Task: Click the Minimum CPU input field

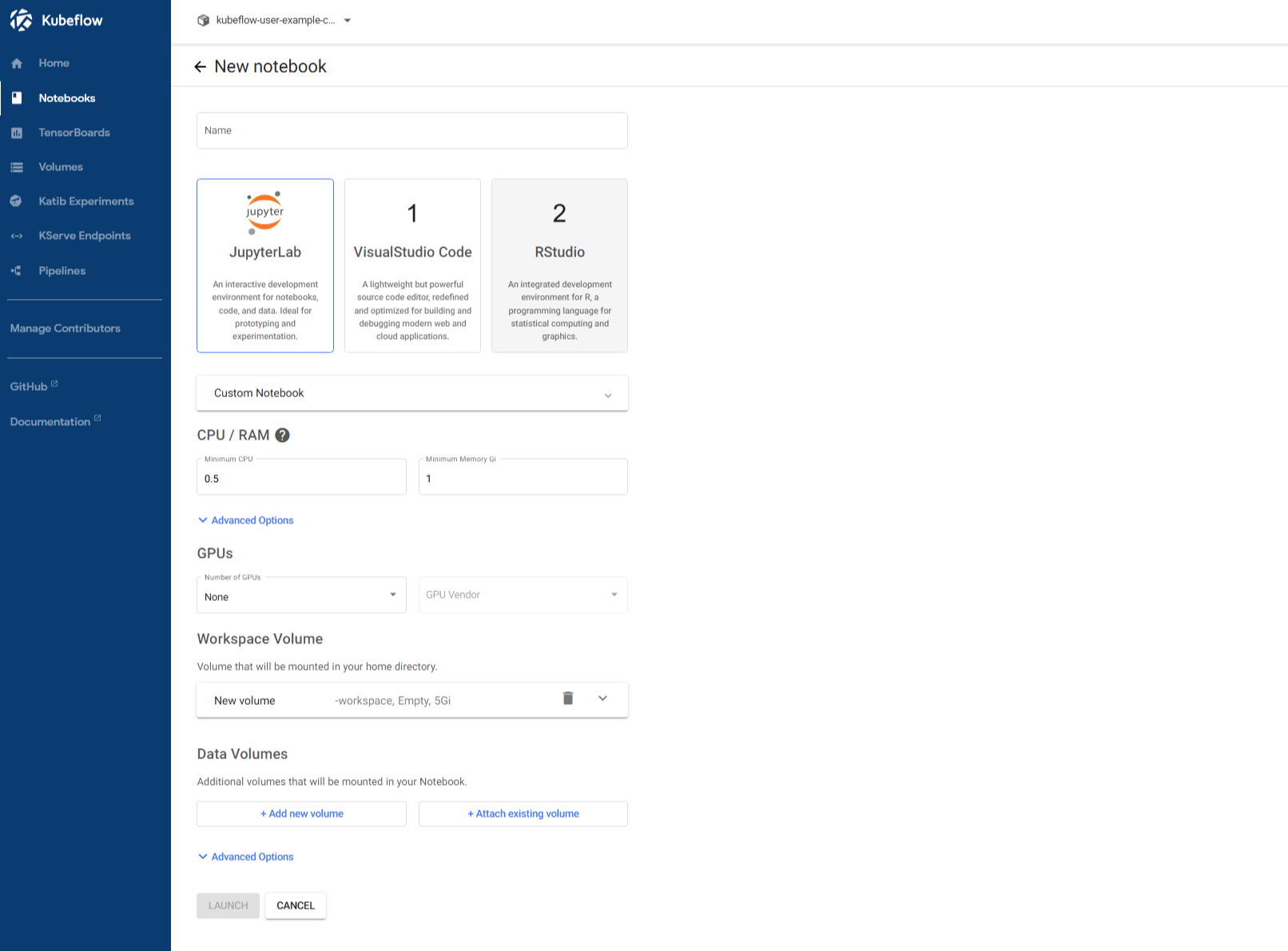Action: pos(301,477)
